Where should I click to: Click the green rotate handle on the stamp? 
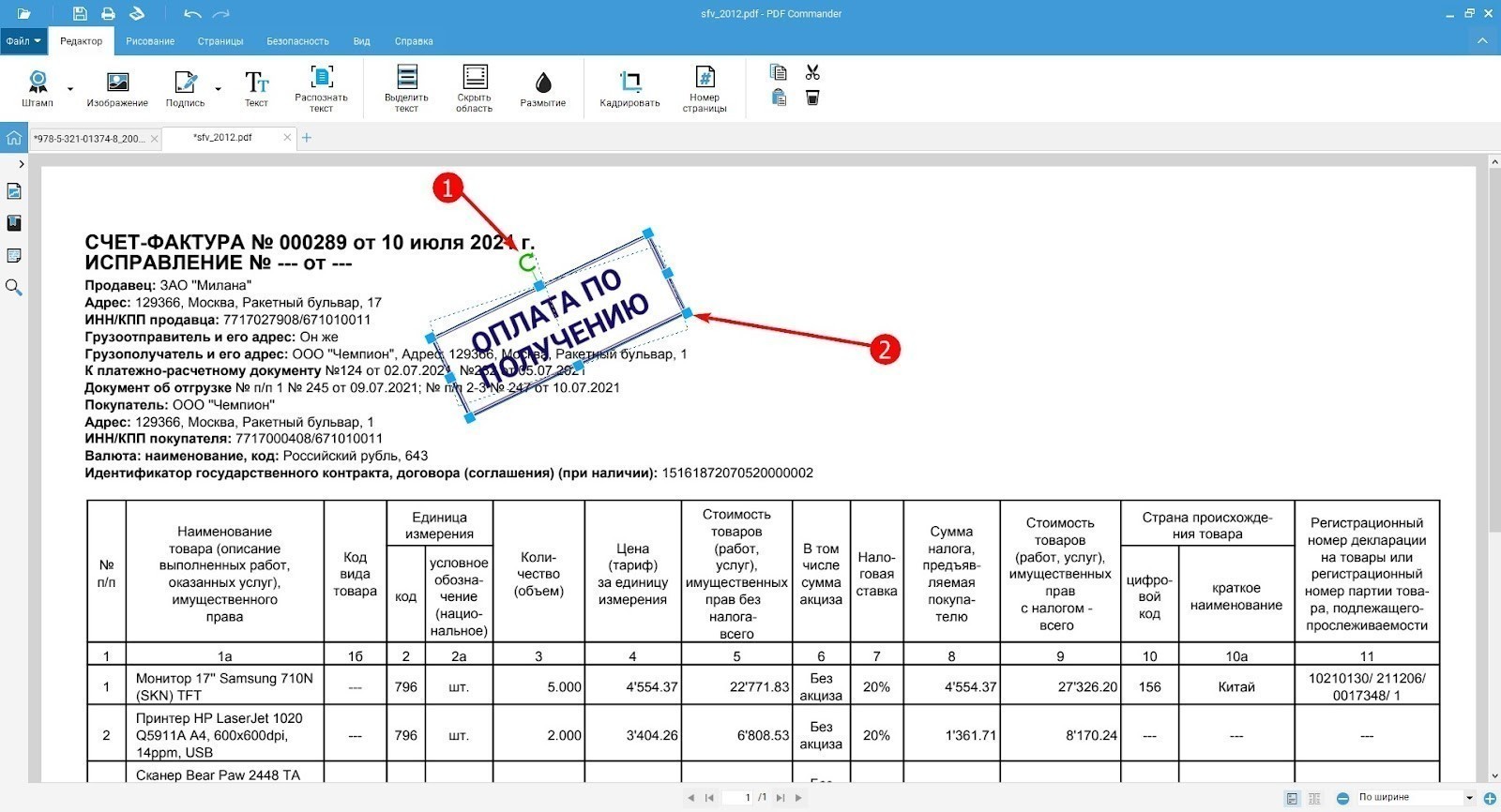[527, 262]
